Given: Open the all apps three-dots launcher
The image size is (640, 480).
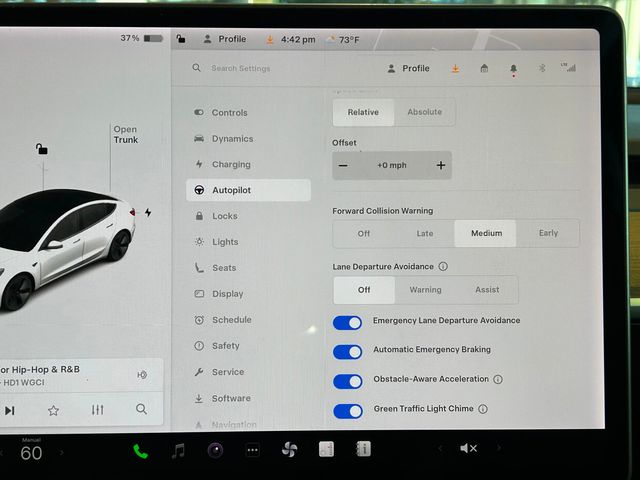Looking at the screenshot, I should coord(253,451).
